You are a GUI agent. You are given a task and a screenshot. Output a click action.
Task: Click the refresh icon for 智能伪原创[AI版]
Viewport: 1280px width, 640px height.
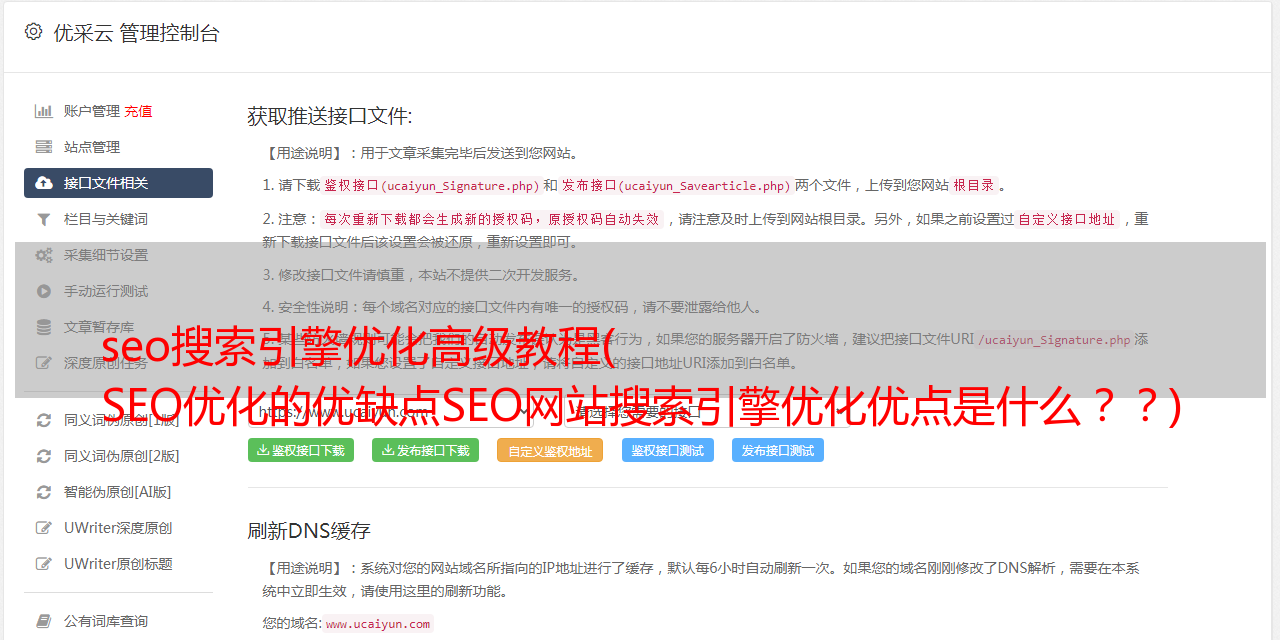pos(44,492)
